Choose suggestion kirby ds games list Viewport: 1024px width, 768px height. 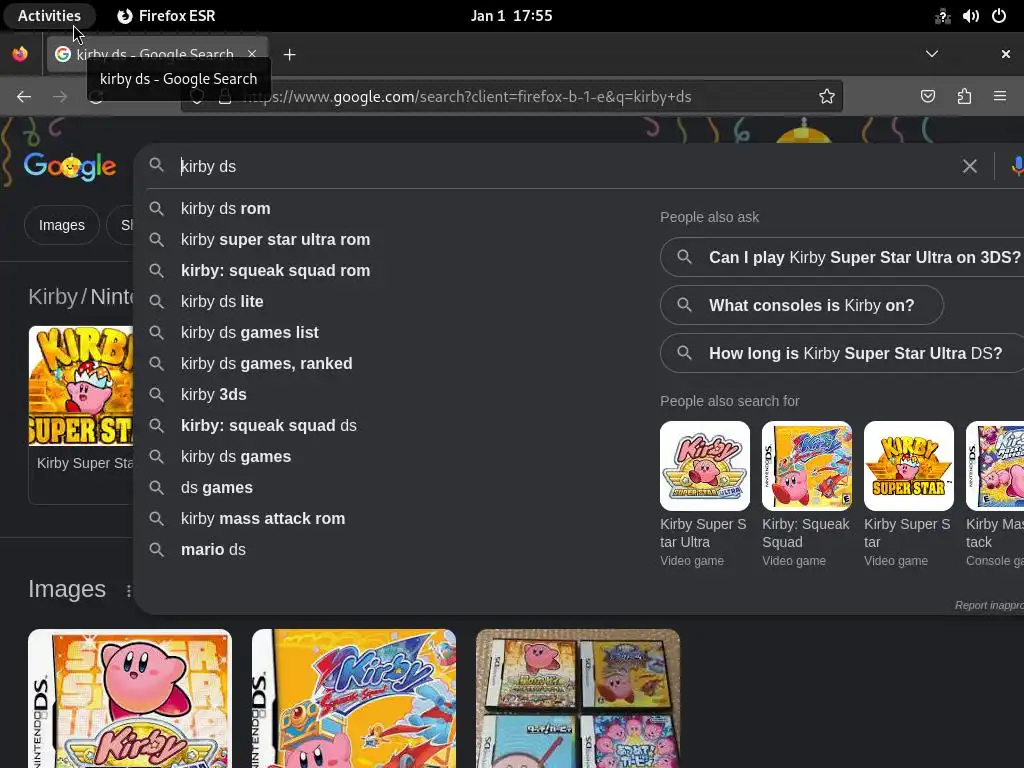249,332
